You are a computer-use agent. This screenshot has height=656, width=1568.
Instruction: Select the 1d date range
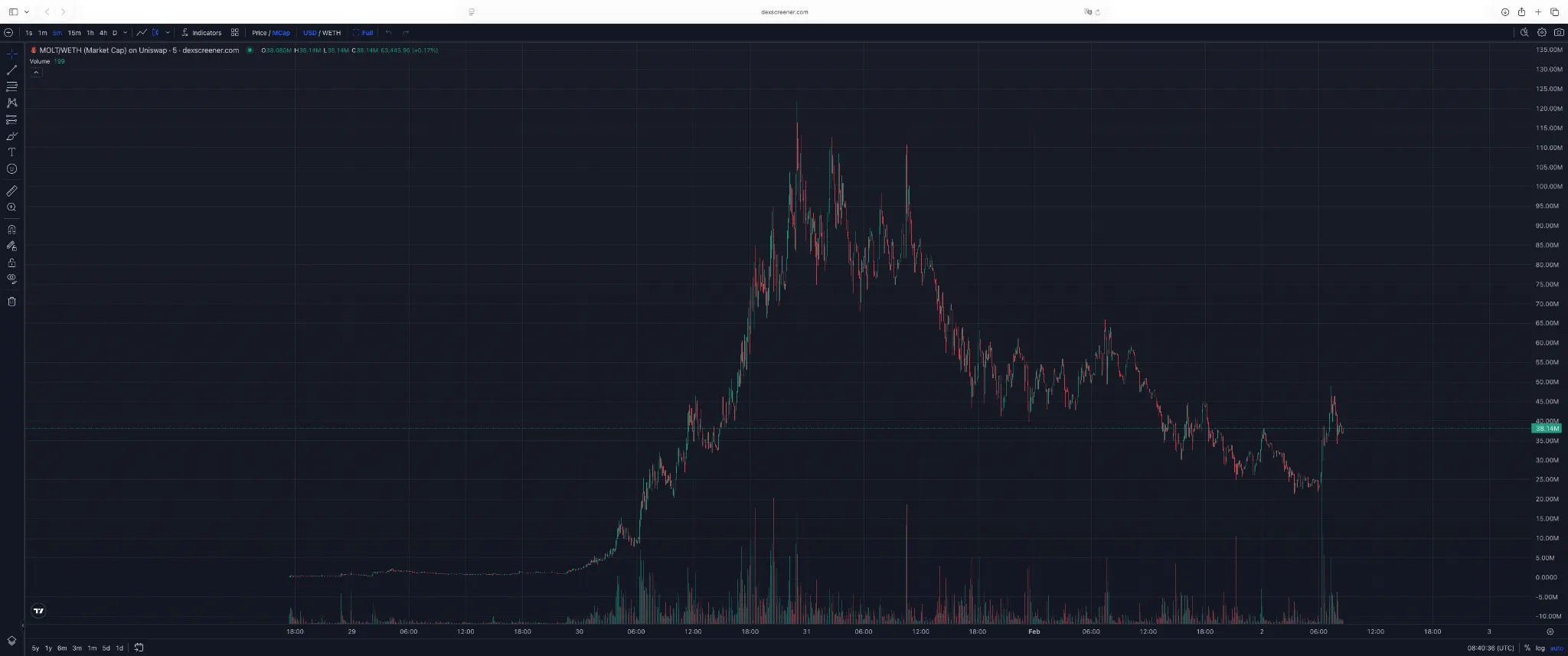click(119, 648)
